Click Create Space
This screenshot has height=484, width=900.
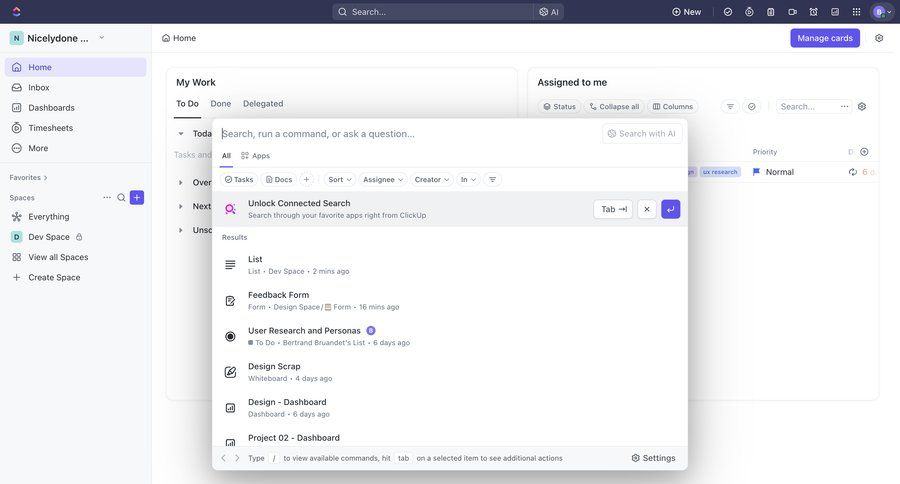pyautogui.click(x=75, y=277)
